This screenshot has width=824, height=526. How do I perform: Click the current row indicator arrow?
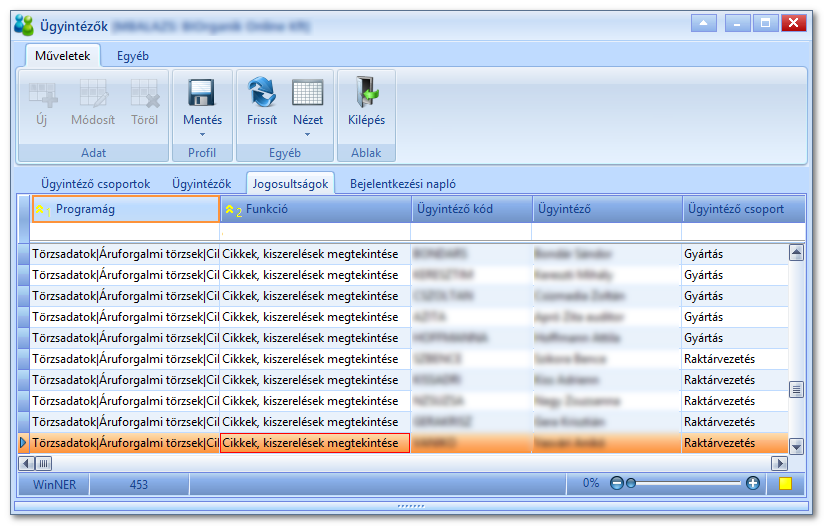click(x=23, y=442)
